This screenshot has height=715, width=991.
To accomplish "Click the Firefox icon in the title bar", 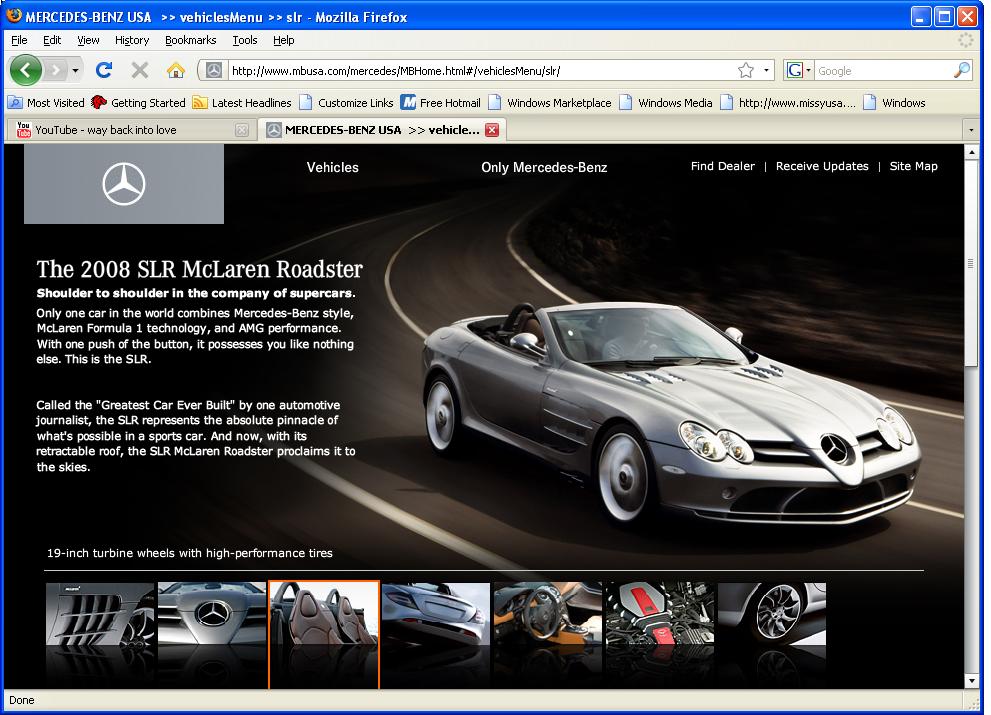I will click(x=14, y=15).
